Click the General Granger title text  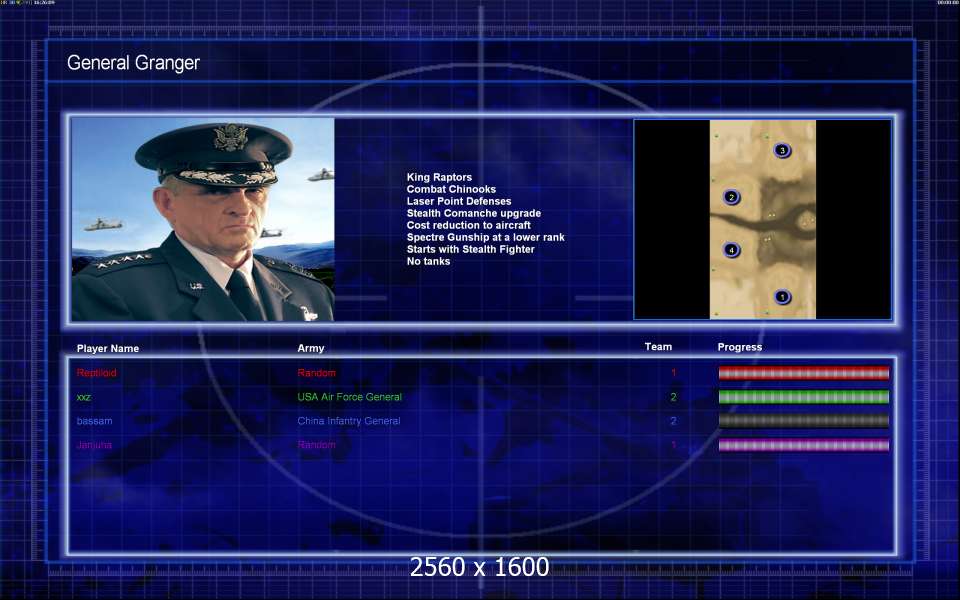coord(133,62)
